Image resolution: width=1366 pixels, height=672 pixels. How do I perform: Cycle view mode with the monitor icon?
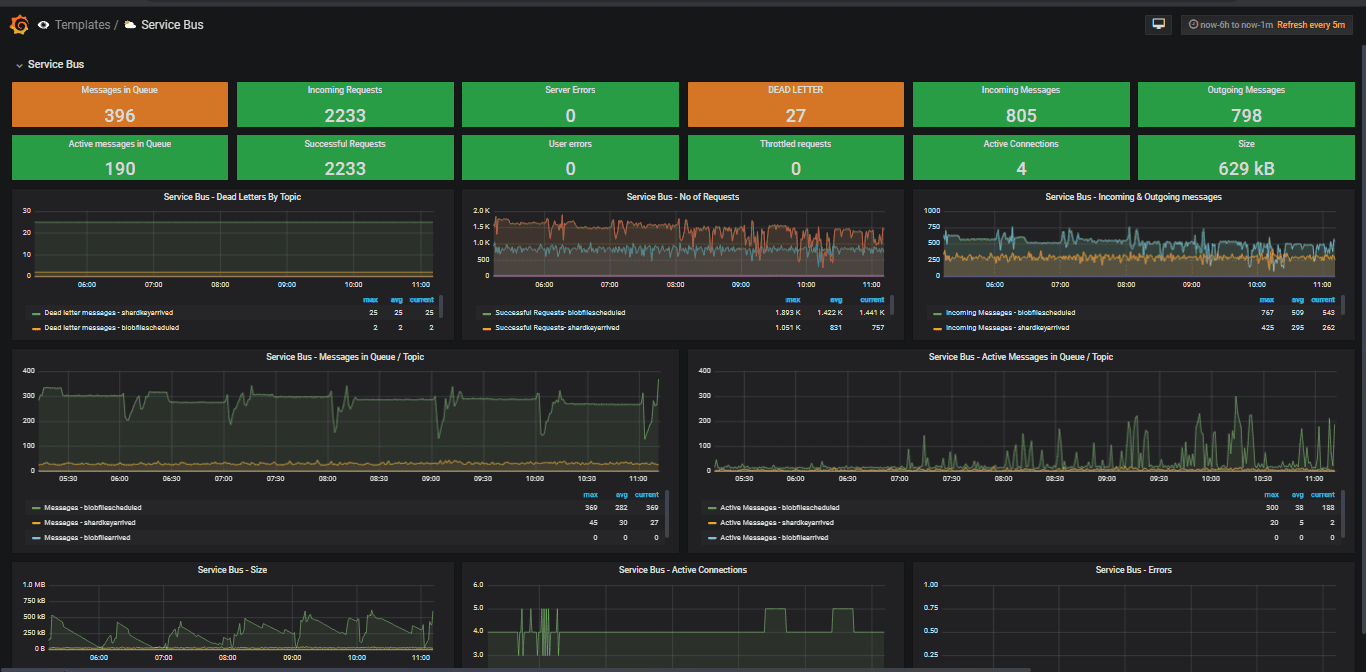tap(1158, 24)
